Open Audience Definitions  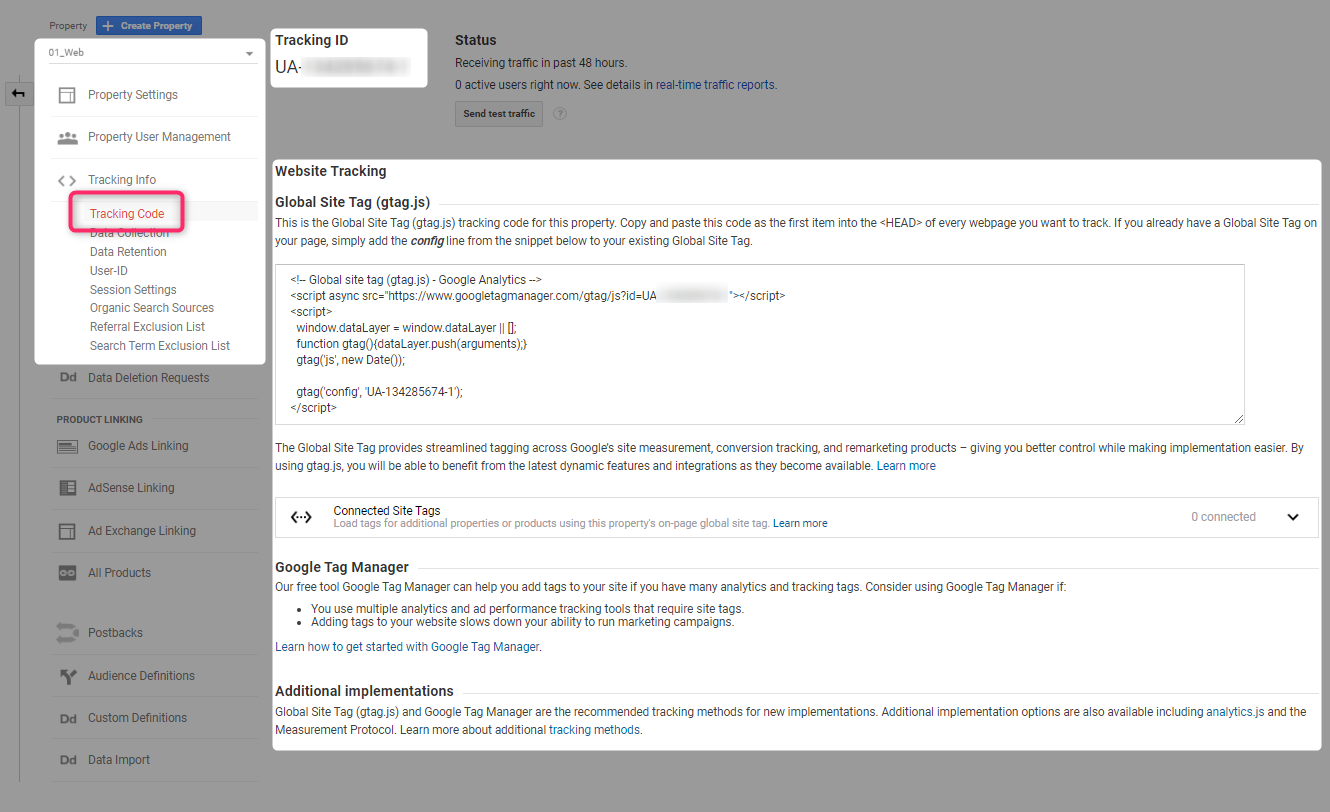tap(141, 676)
